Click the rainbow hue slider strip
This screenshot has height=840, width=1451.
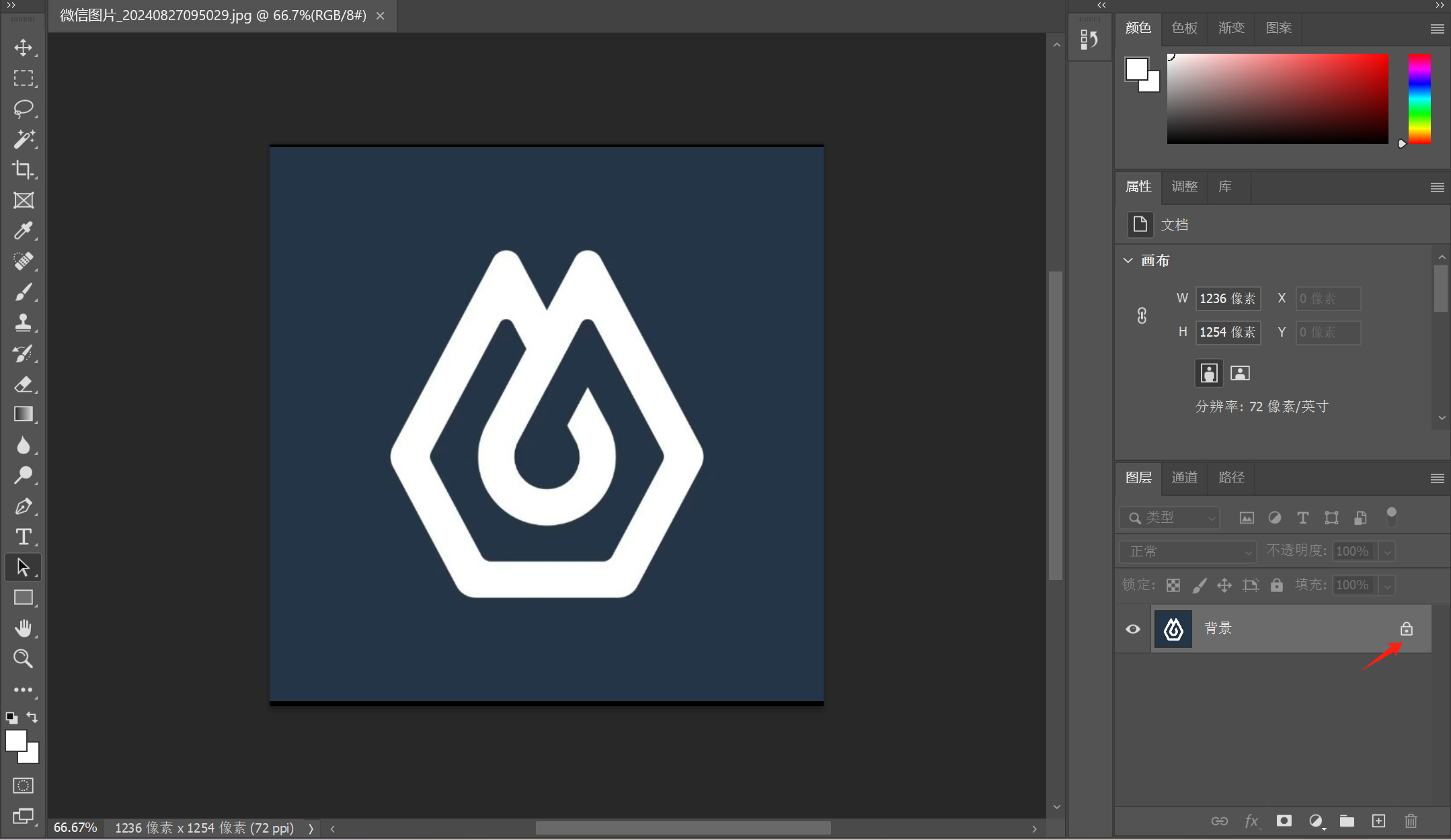point(1419,98)
